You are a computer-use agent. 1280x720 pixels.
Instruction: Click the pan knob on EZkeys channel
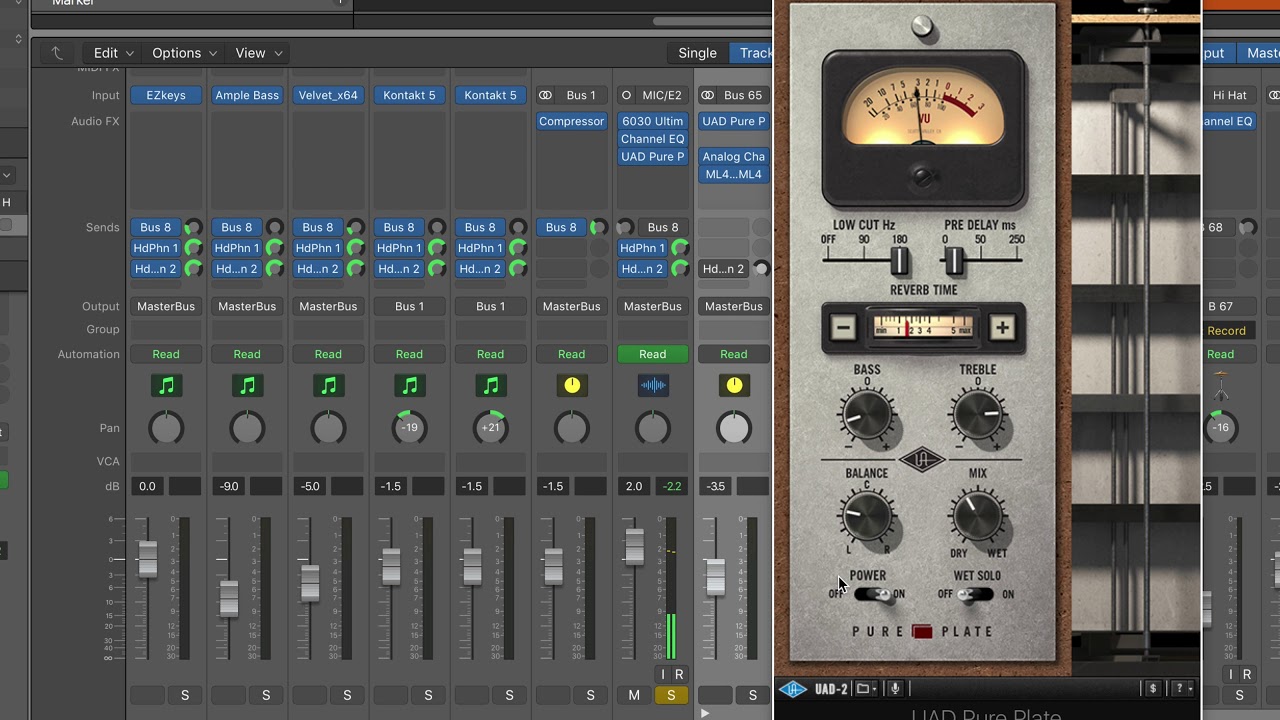pyautogui.click(x=166, y=428)
